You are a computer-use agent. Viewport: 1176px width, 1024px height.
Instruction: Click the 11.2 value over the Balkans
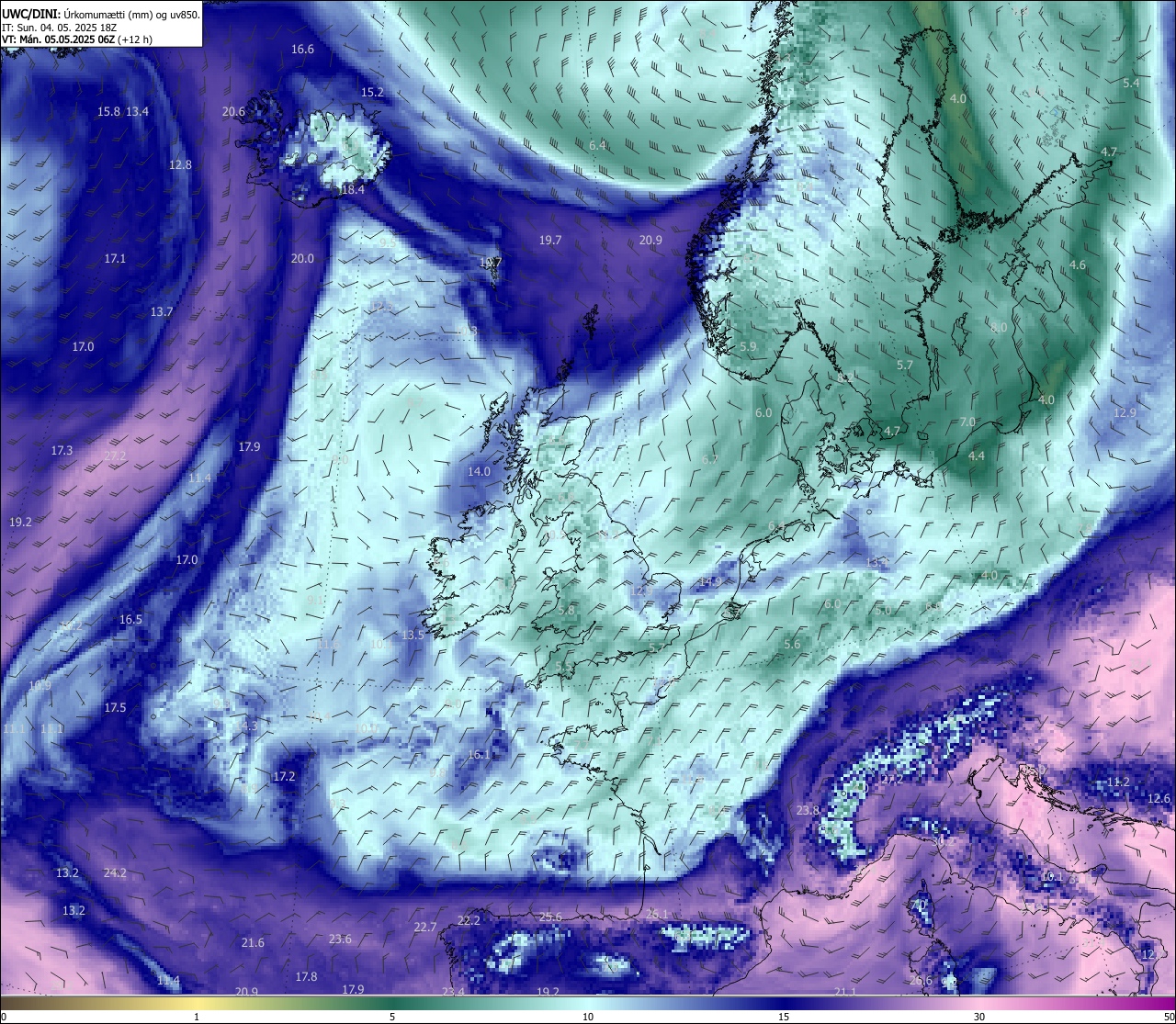tap(1117, 782)
